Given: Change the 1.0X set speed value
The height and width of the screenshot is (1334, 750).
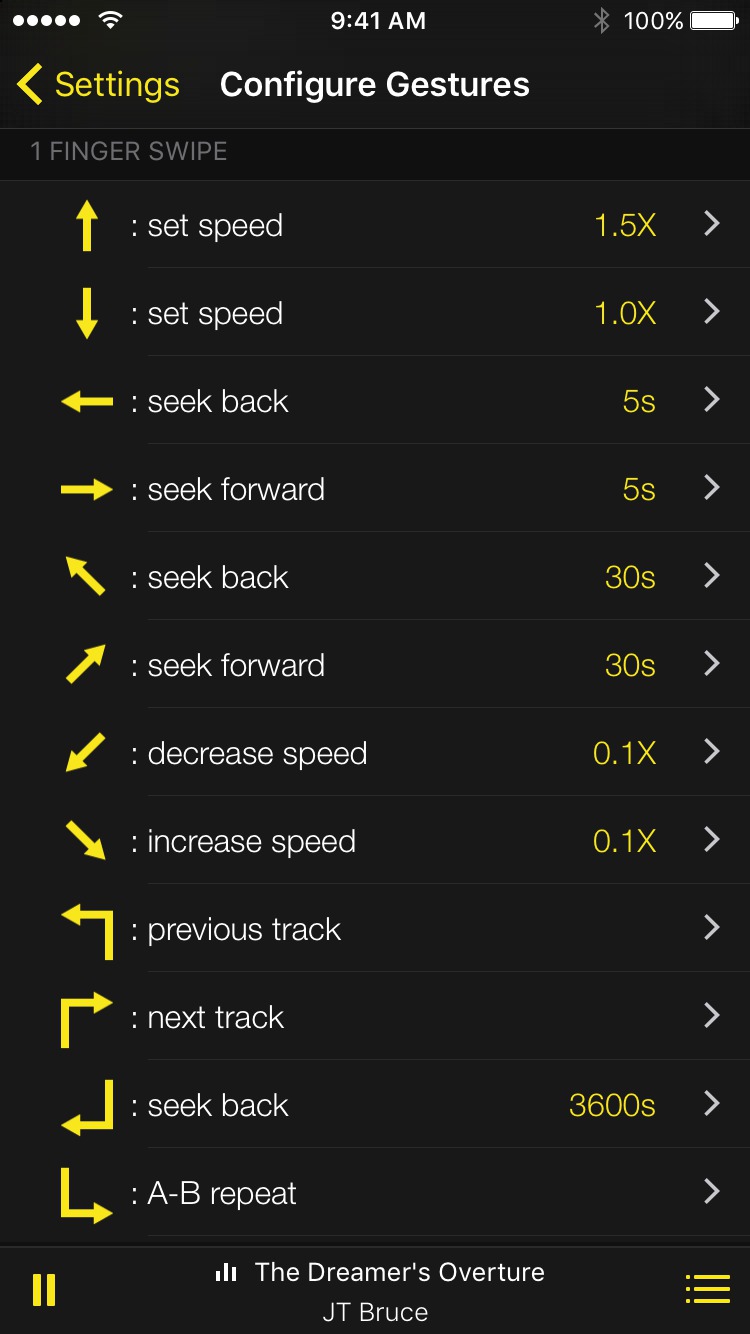Looking at the screenshot, I should point(625,313).
